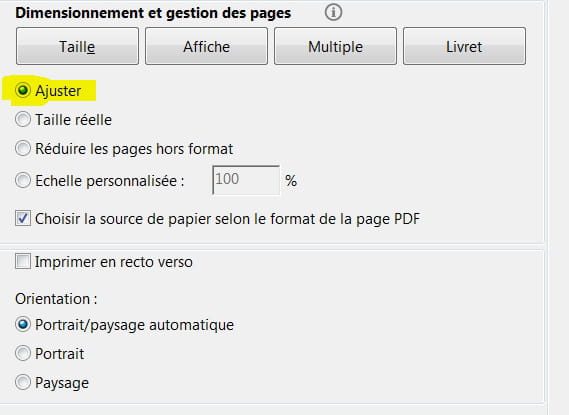Switch to Affiche poster mode
This screenshot has width=569, height=415.
tap(206, 46)
